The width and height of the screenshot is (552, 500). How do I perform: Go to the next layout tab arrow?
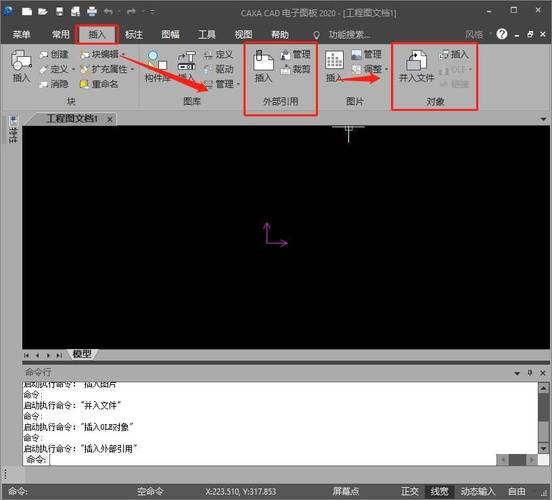49,355
